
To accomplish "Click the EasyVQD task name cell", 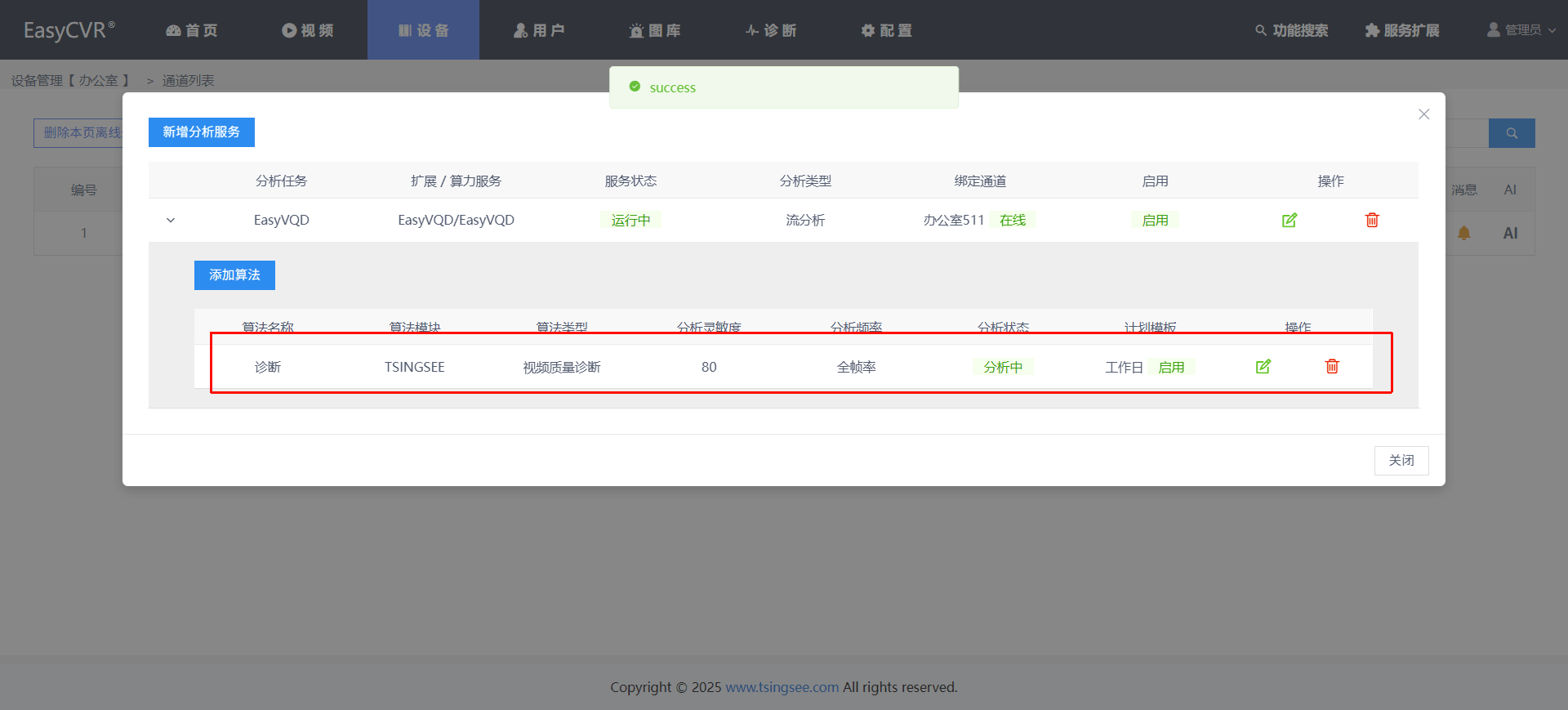I will (x=281, y=220).
